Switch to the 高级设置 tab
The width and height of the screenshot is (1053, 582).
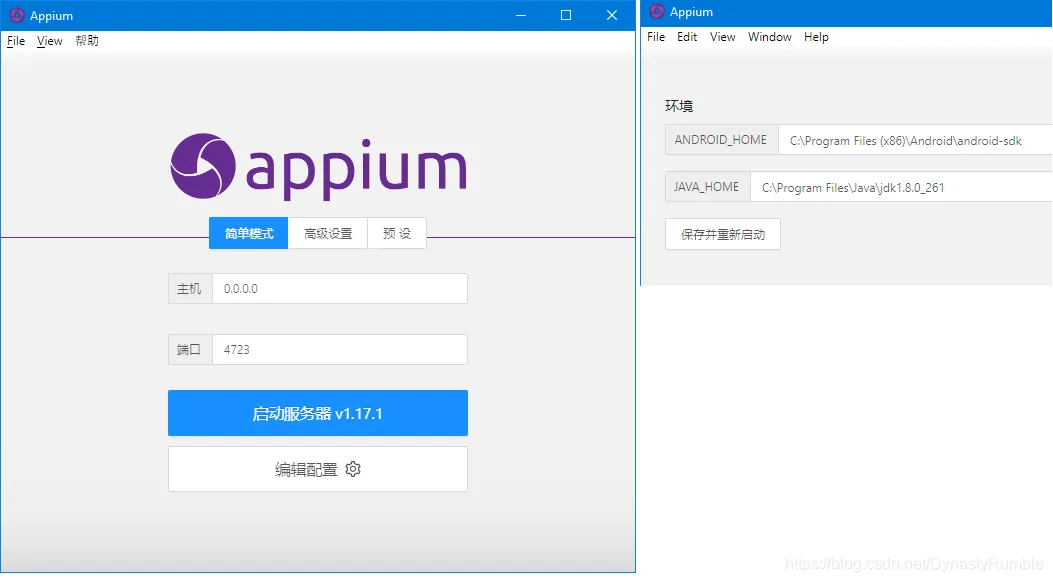click(x=328, y=234)
